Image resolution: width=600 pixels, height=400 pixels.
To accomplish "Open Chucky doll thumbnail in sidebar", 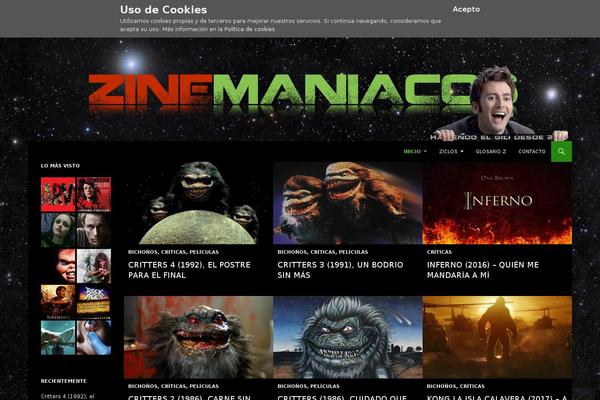I will (x=58, y=266).
